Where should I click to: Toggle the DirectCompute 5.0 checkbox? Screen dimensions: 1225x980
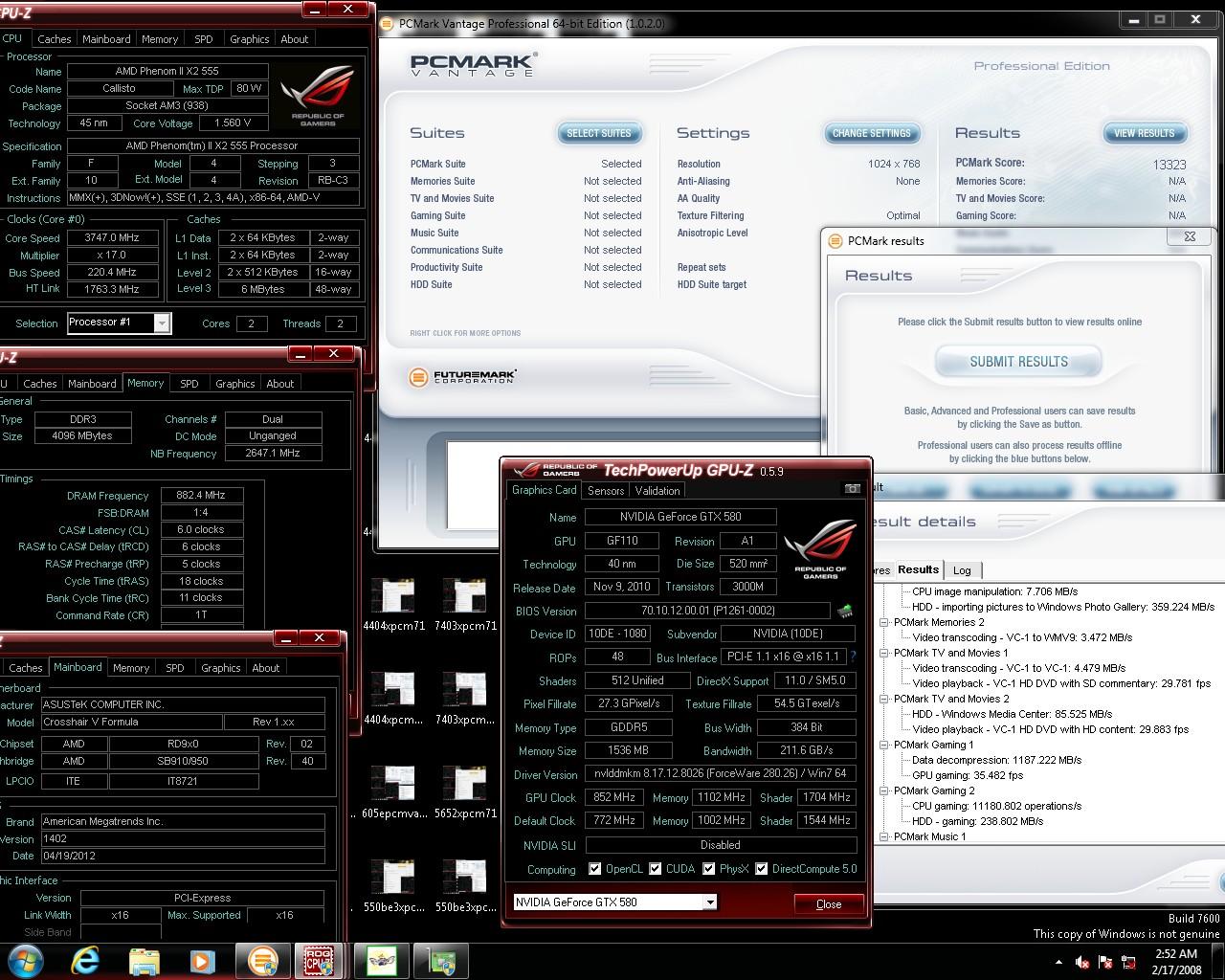[762, 869]
